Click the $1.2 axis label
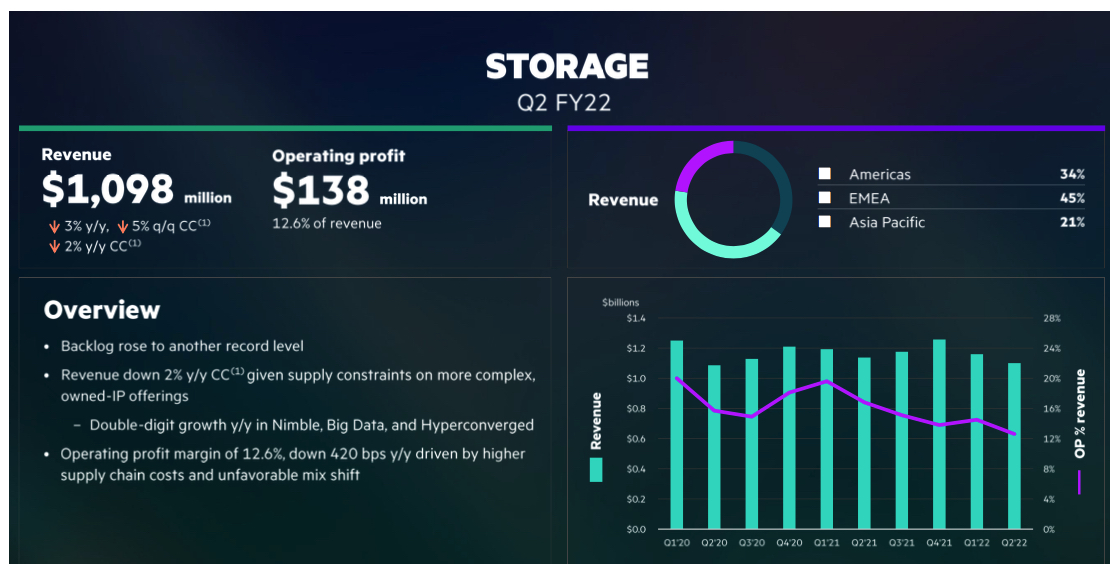 [x=636, y=348]
